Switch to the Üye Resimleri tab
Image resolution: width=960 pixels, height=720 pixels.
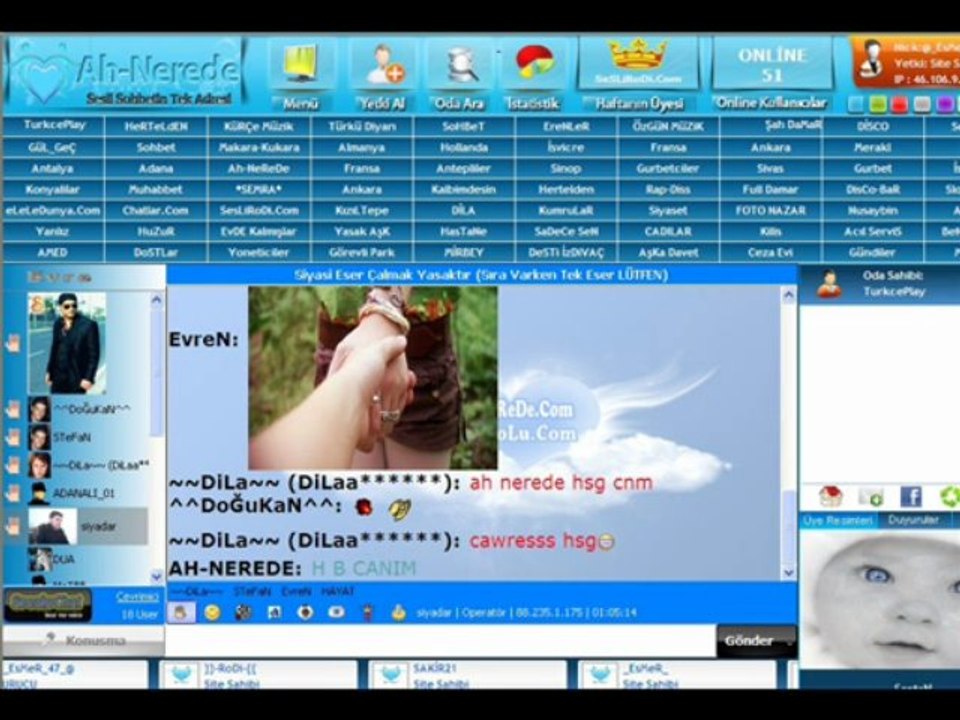(838, 520)
